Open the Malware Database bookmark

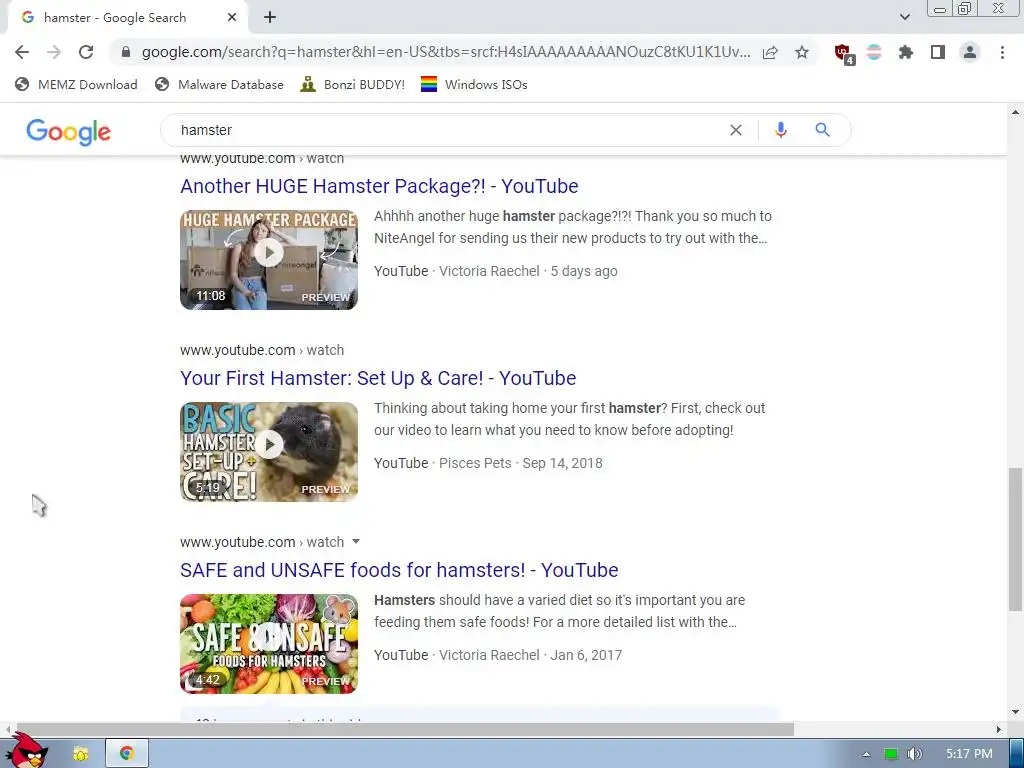click(x=219, y=84)
